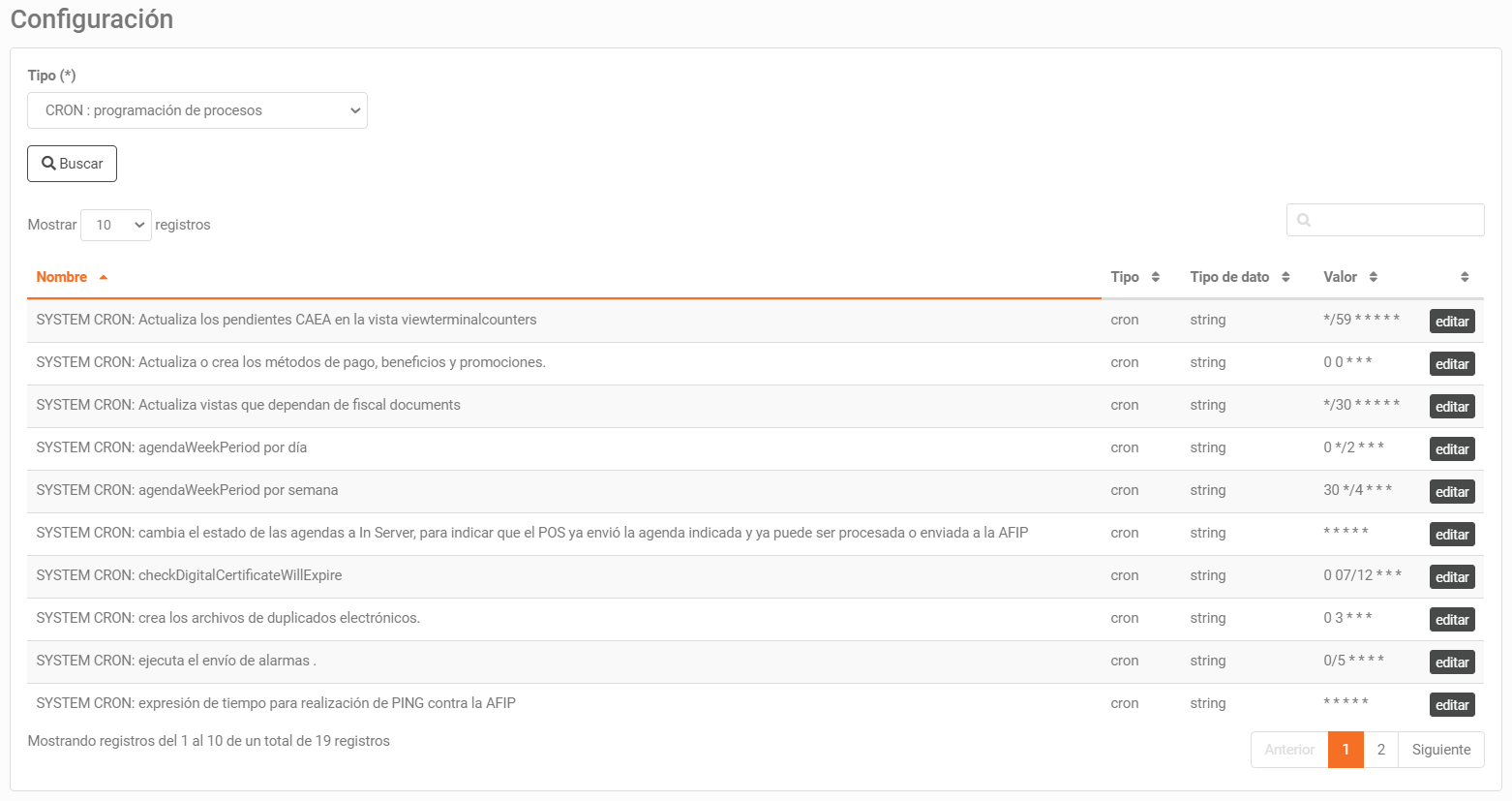Edit the fiscal documents vistas cron row
The width and height of the screenshot is (1512, 801).
1452,407
